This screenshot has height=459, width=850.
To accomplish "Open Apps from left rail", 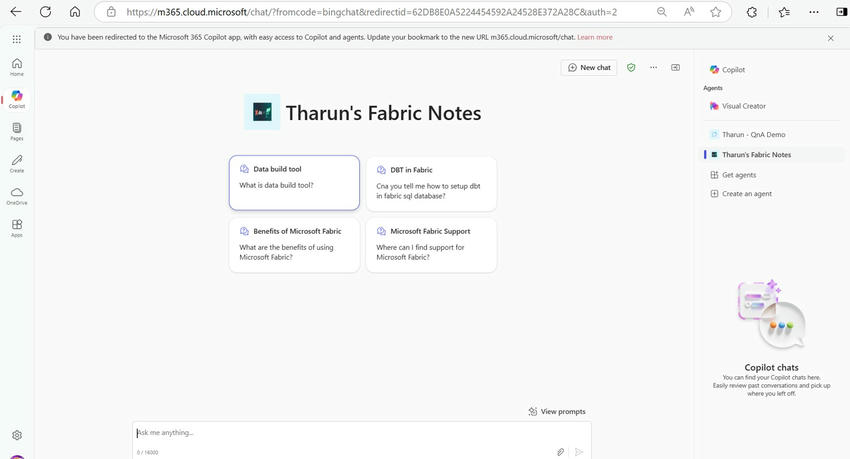I will (17, 228).
